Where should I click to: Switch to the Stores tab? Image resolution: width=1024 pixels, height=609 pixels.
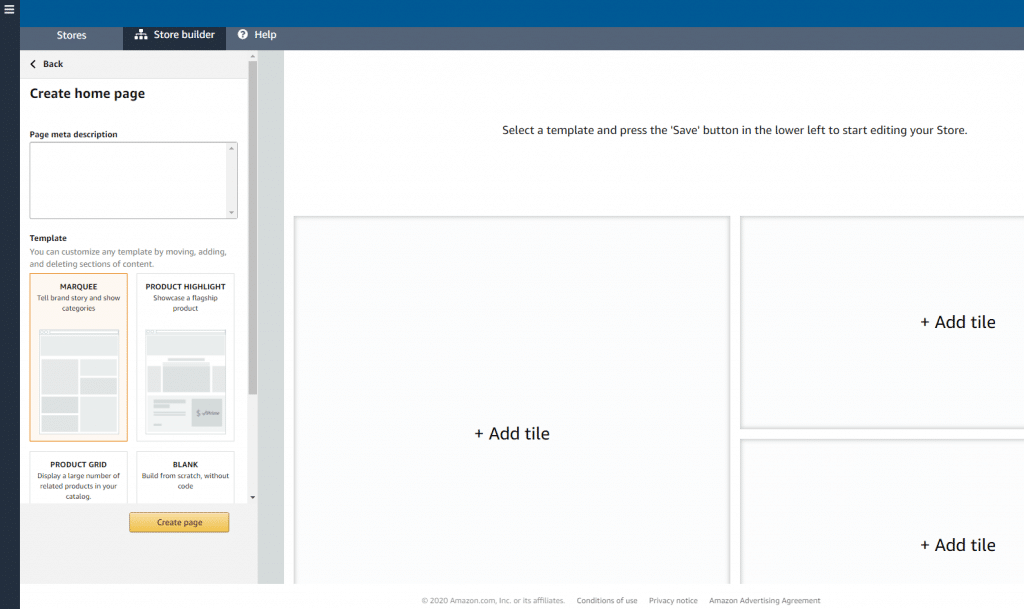pos(72,35)
